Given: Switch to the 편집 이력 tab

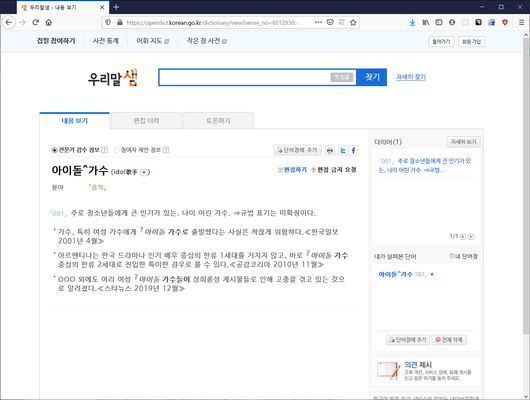Looking at the screenshot, I should (146, 121).
